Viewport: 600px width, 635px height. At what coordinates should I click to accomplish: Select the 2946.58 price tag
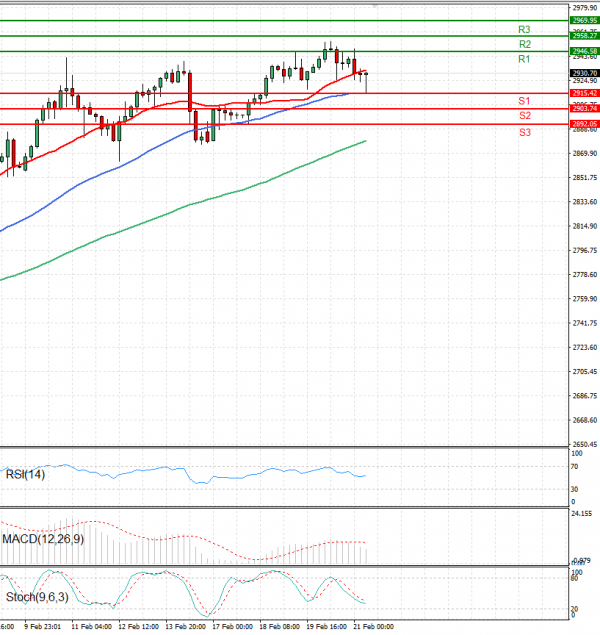[585, 51]
